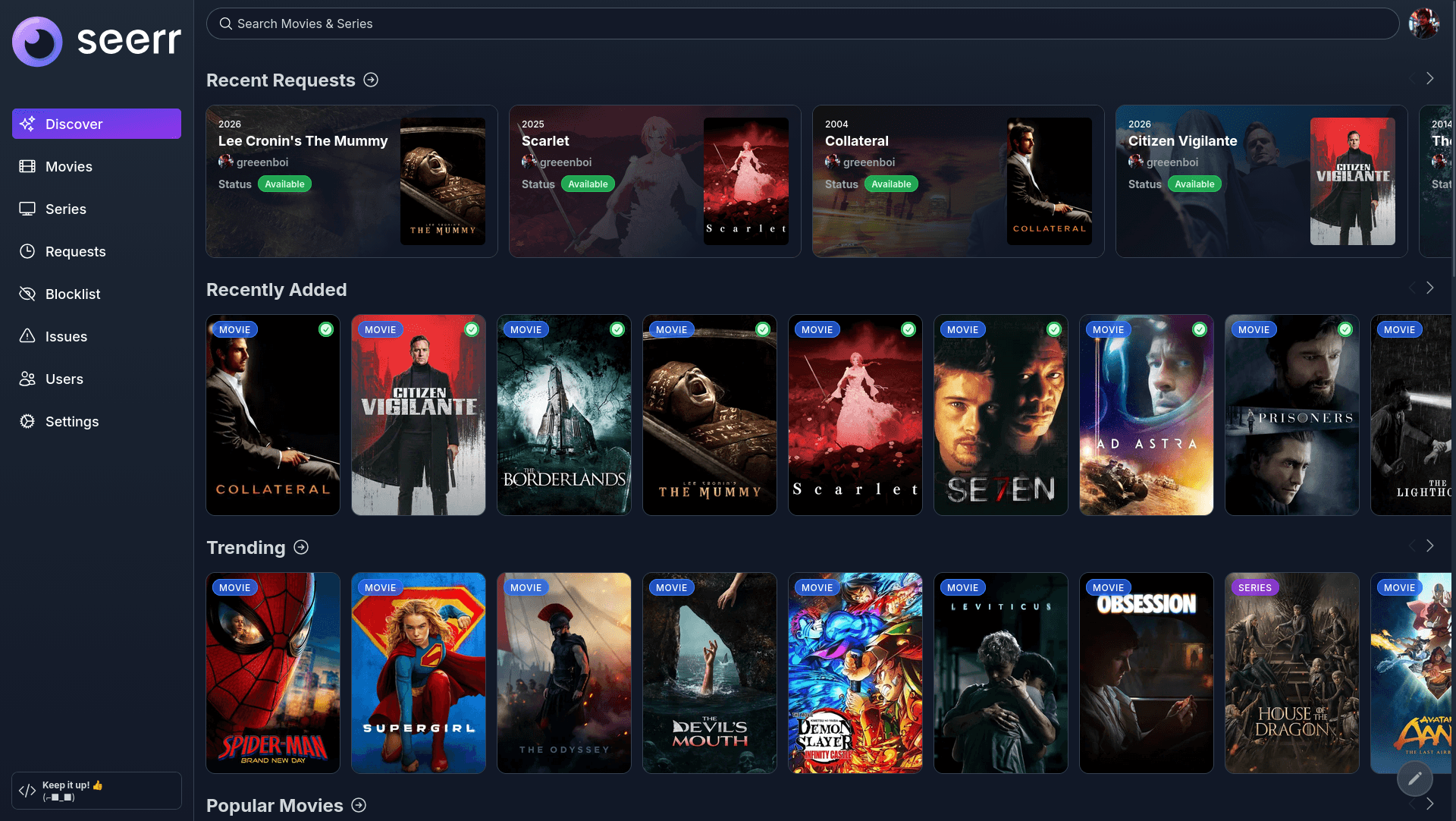Click the Trending heading

(246, 547)
